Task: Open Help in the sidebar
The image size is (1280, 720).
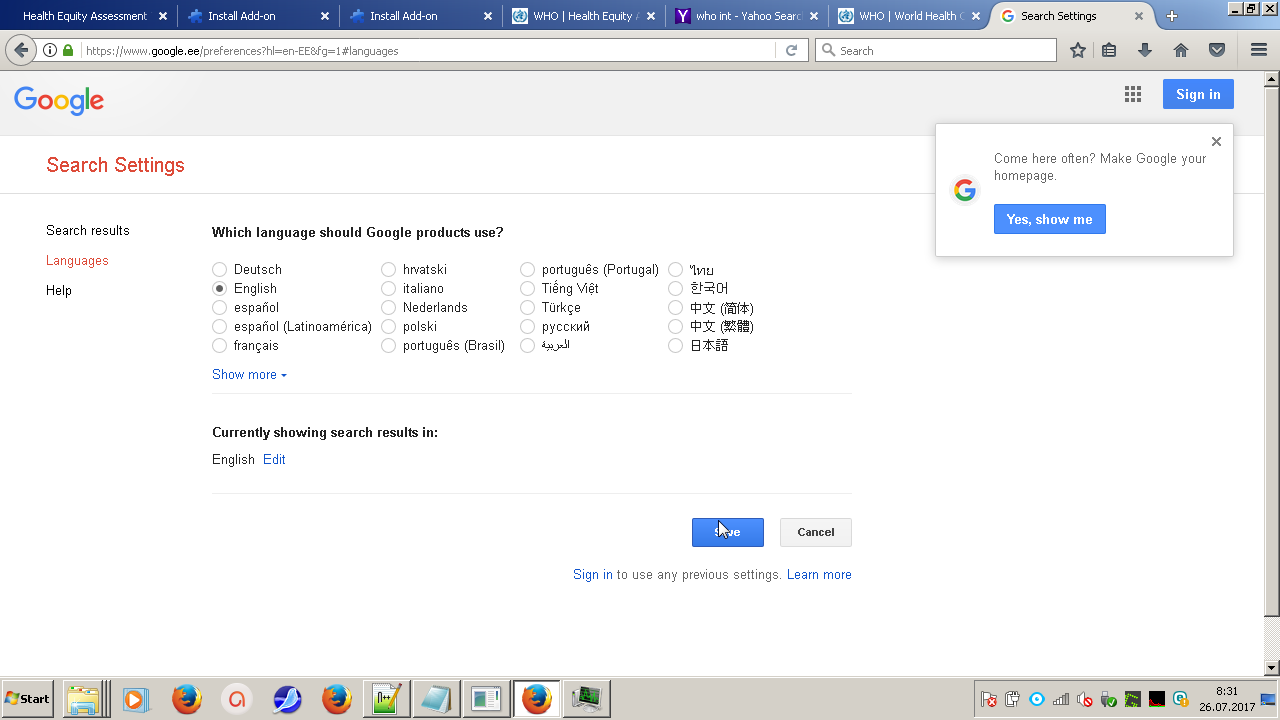Action: click(x=59, y=291)
